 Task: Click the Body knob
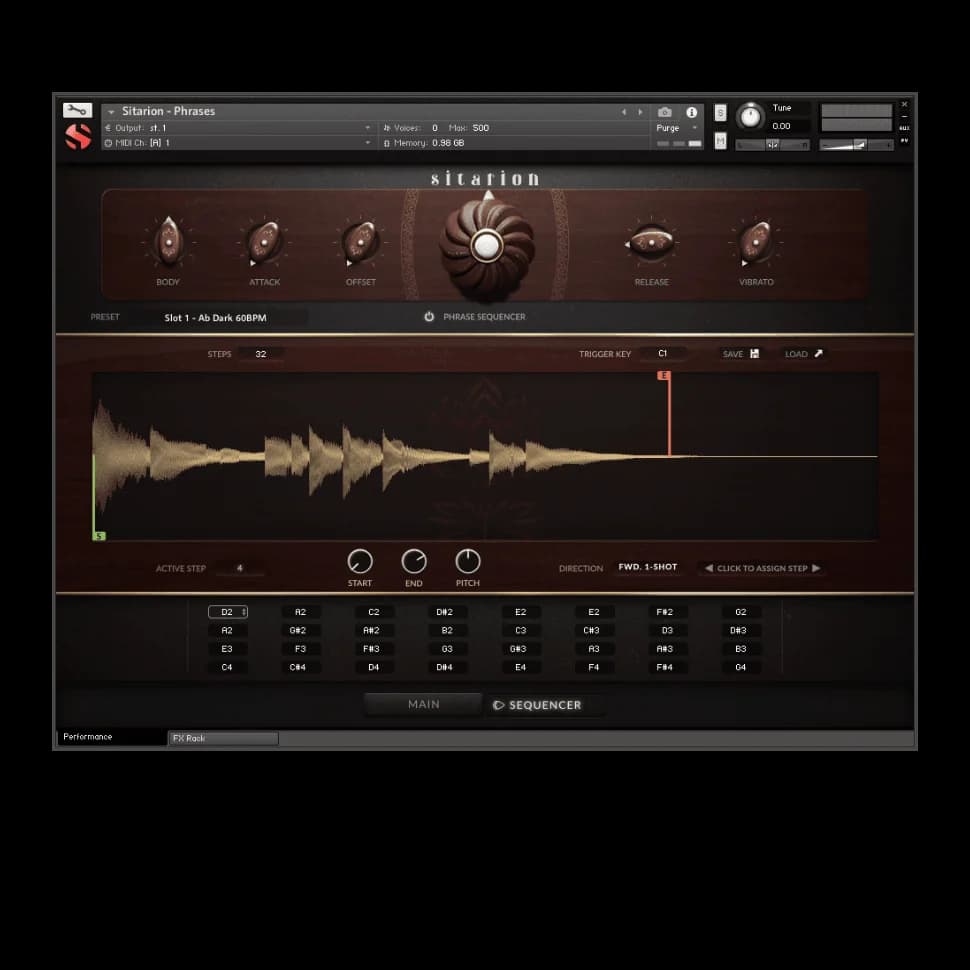pos(168,243)
